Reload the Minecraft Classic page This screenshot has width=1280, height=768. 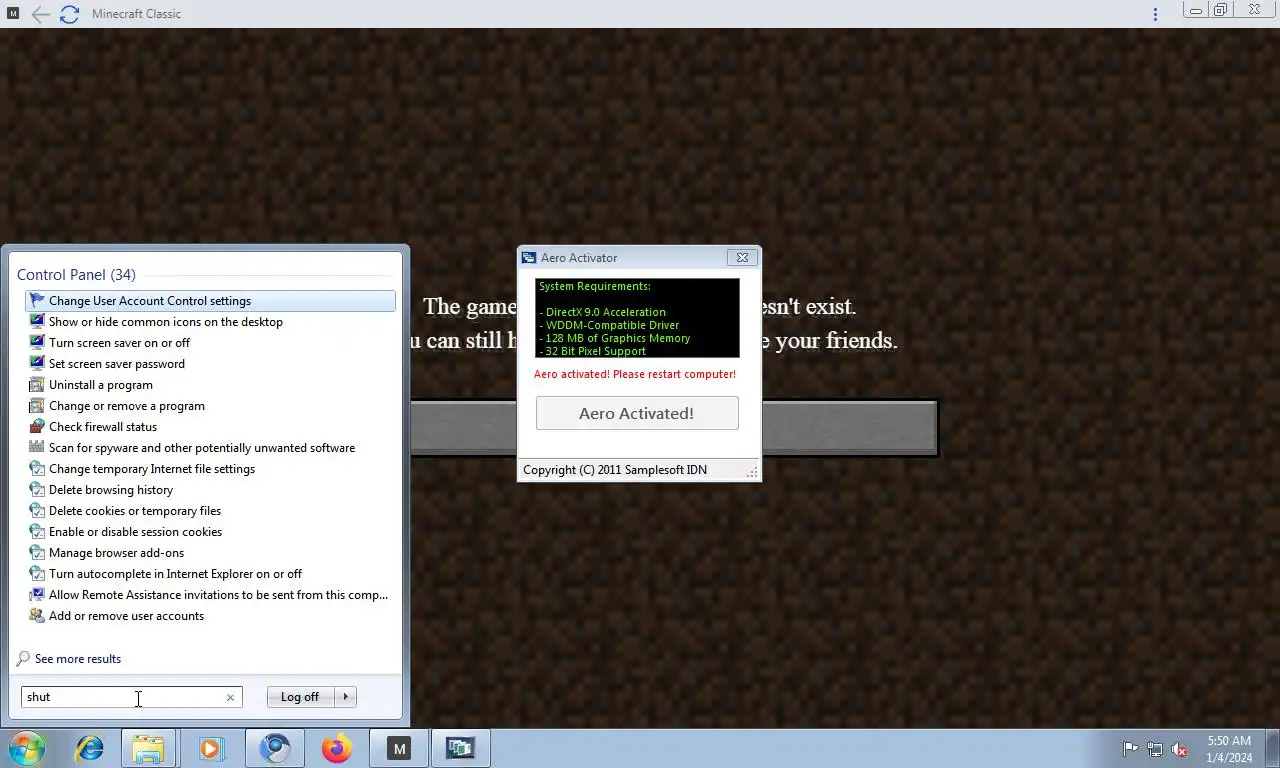point(69,14)
